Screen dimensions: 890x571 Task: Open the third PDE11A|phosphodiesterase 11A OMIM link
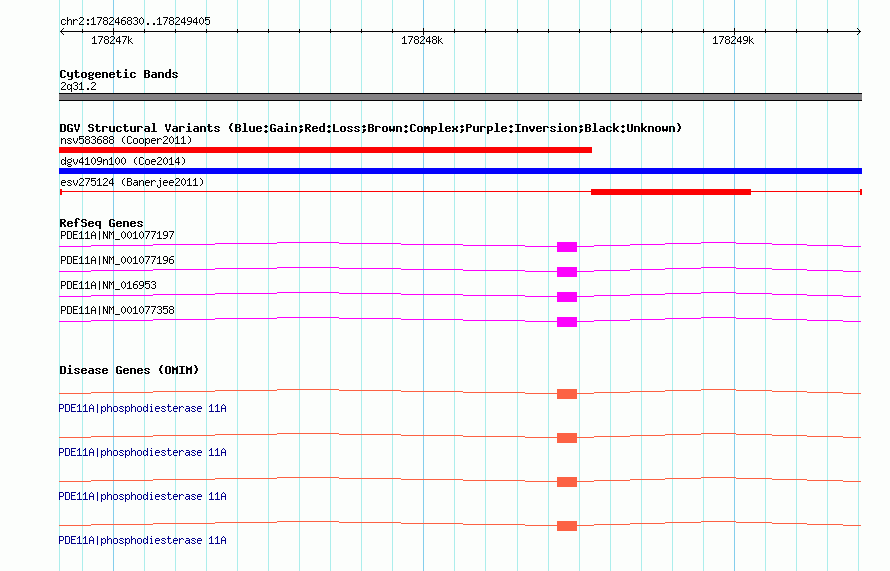(x=142, y=496)
